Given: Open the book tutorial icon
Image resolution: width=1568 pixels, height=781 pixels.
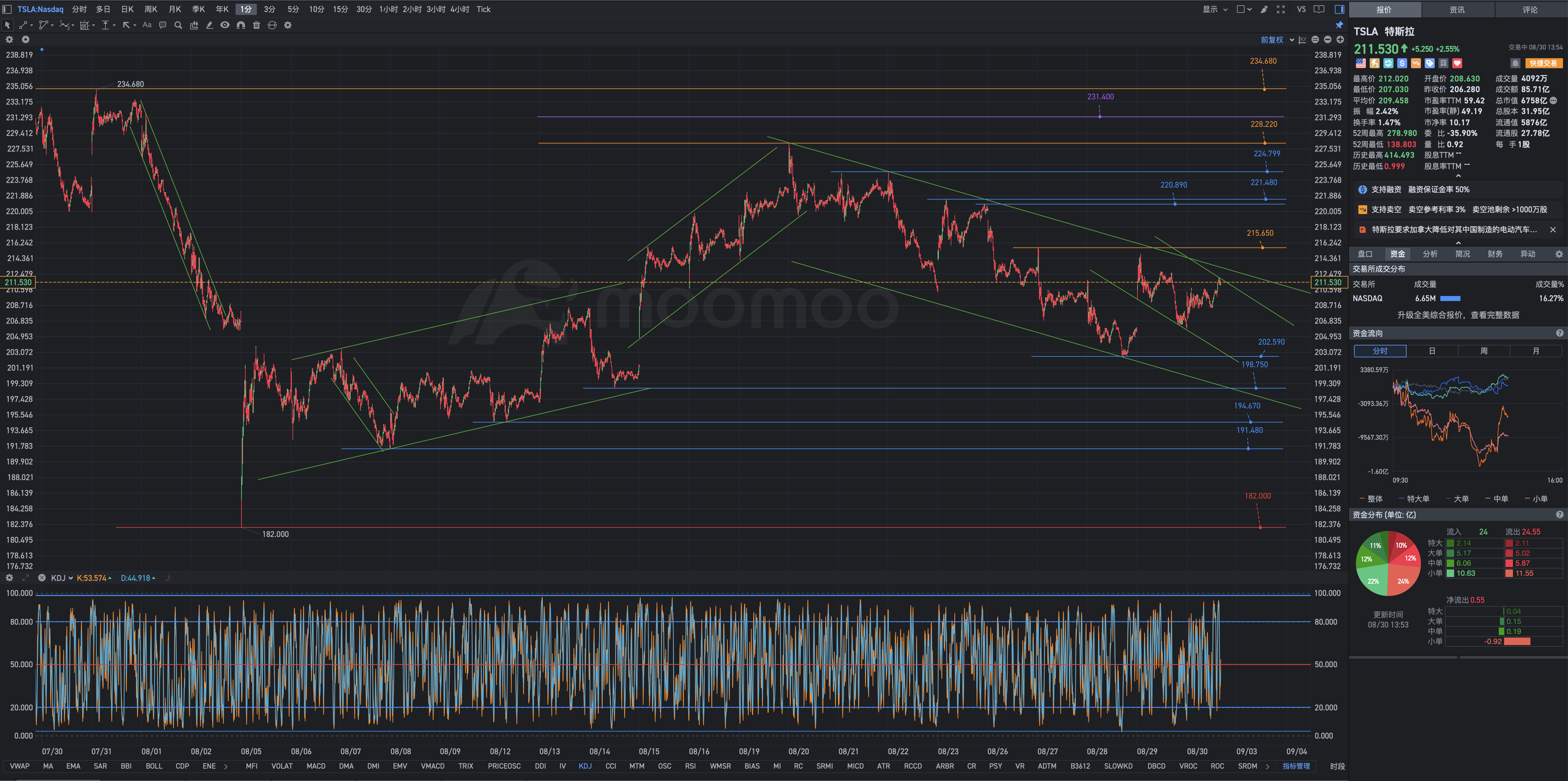Looking at the screenshot, I should (x=1319, y=9).
